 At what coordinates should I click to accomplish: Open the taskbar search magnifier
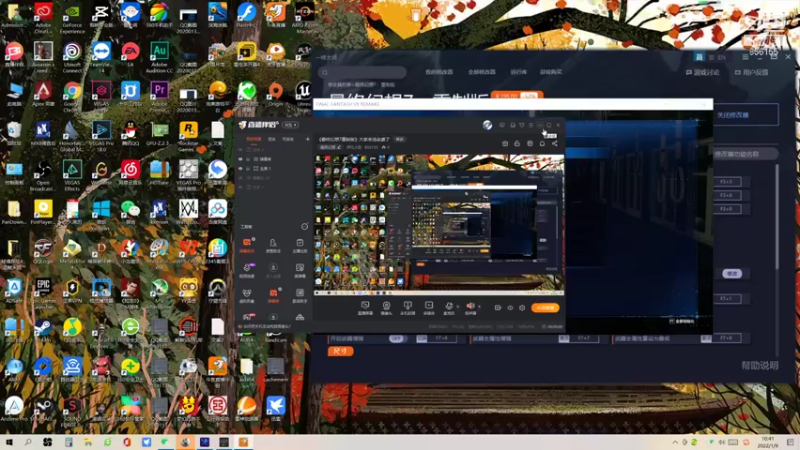click(28, 442)
